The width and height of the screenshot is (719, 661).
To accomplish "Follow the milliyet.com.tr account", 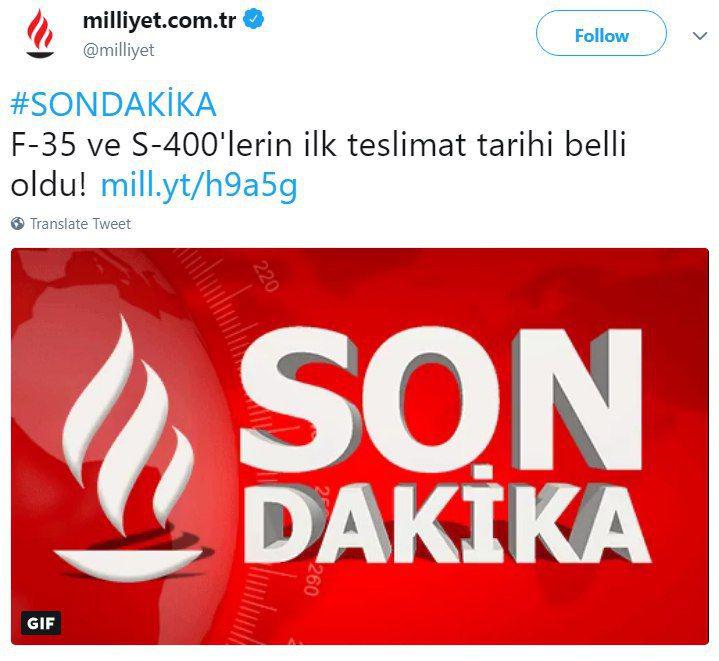I will (x=601, y=33).
